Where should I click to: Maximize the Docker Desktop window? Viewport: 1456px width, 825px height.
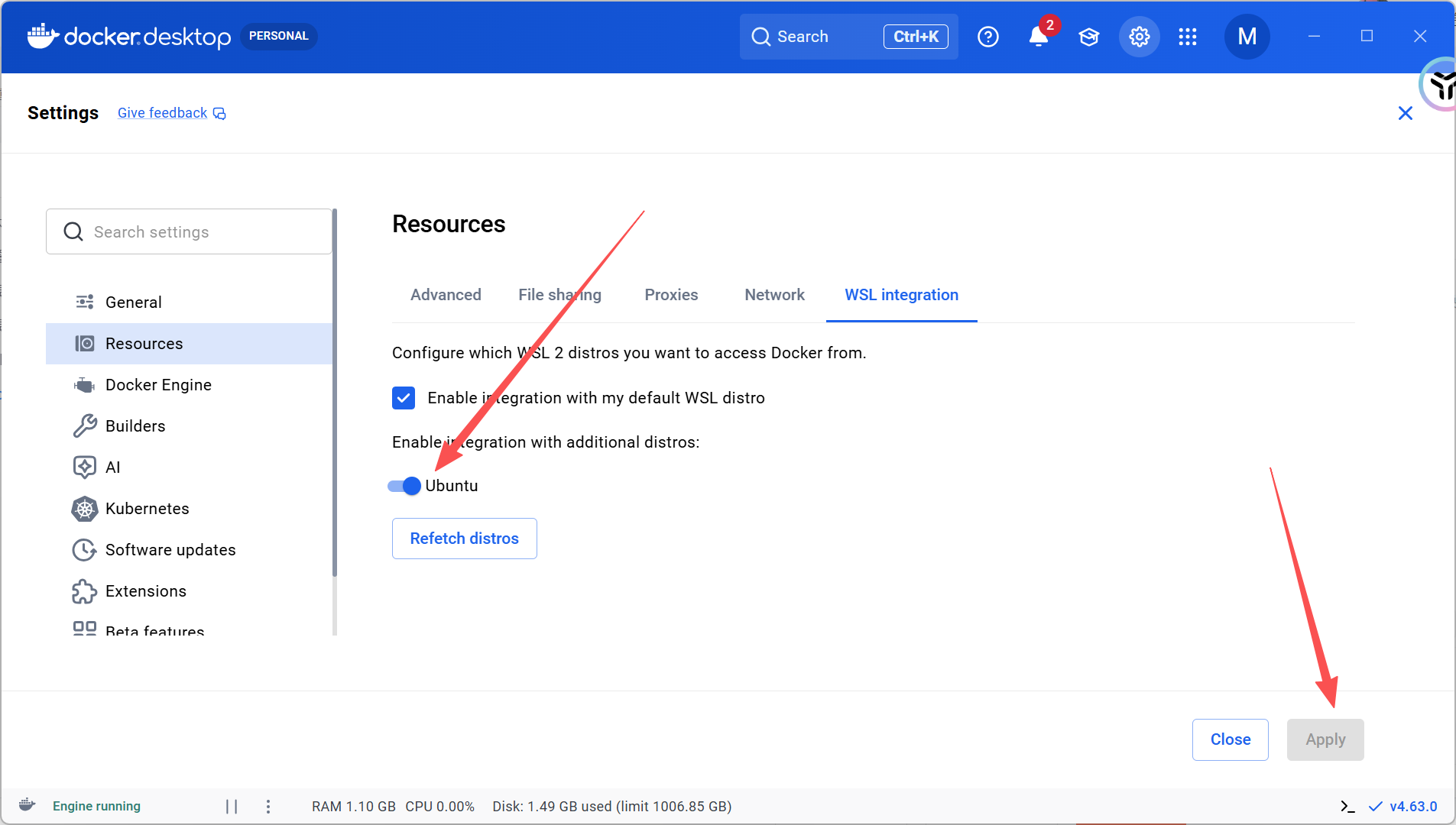(1367, 36)
